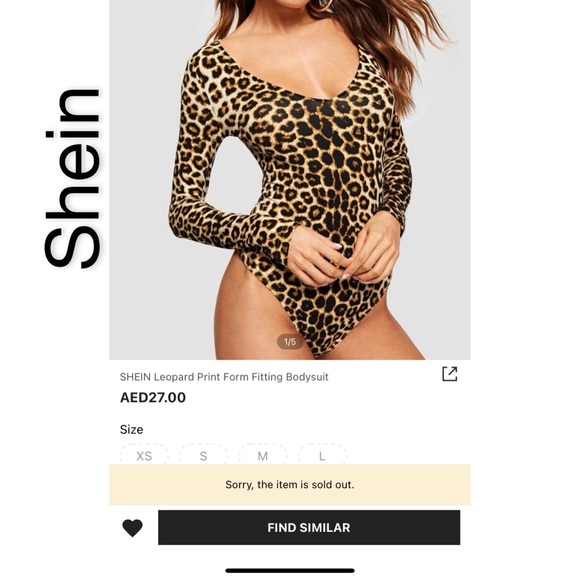Choose size M option
580x580 pixels.
click(x=263, y=455)
